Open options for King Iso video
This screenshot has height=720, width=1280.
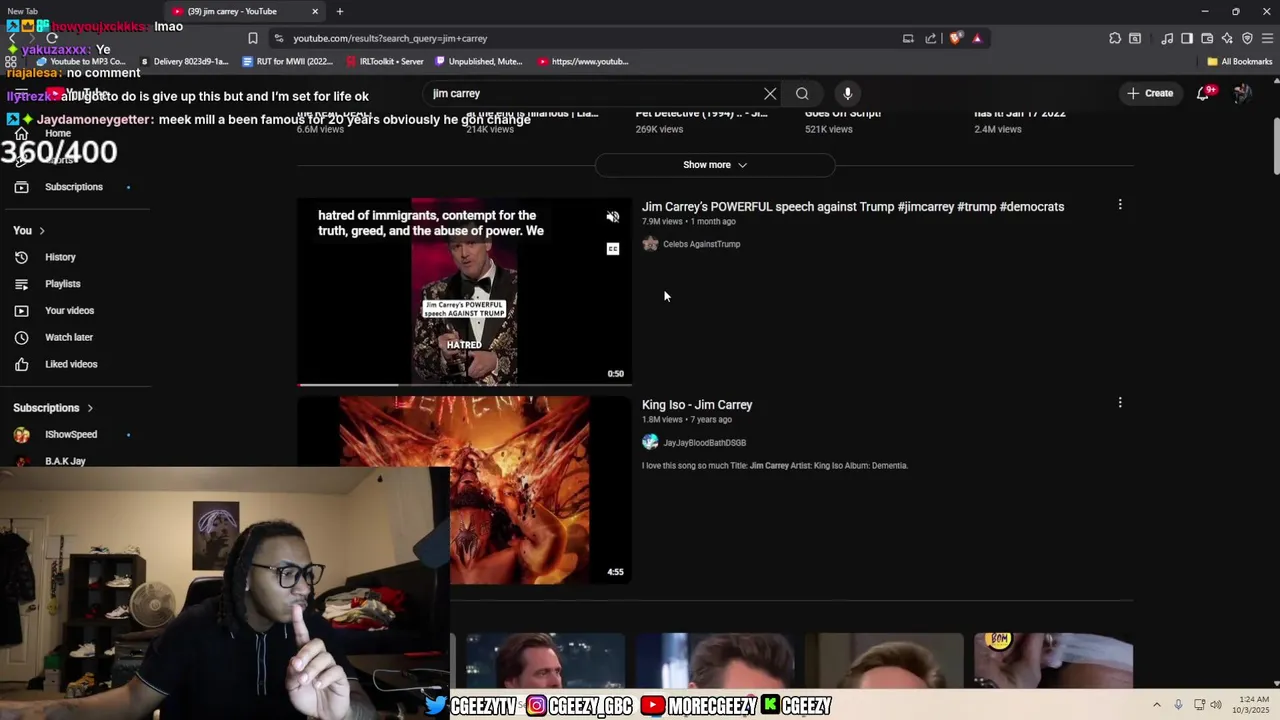(x=1120, y=402)
